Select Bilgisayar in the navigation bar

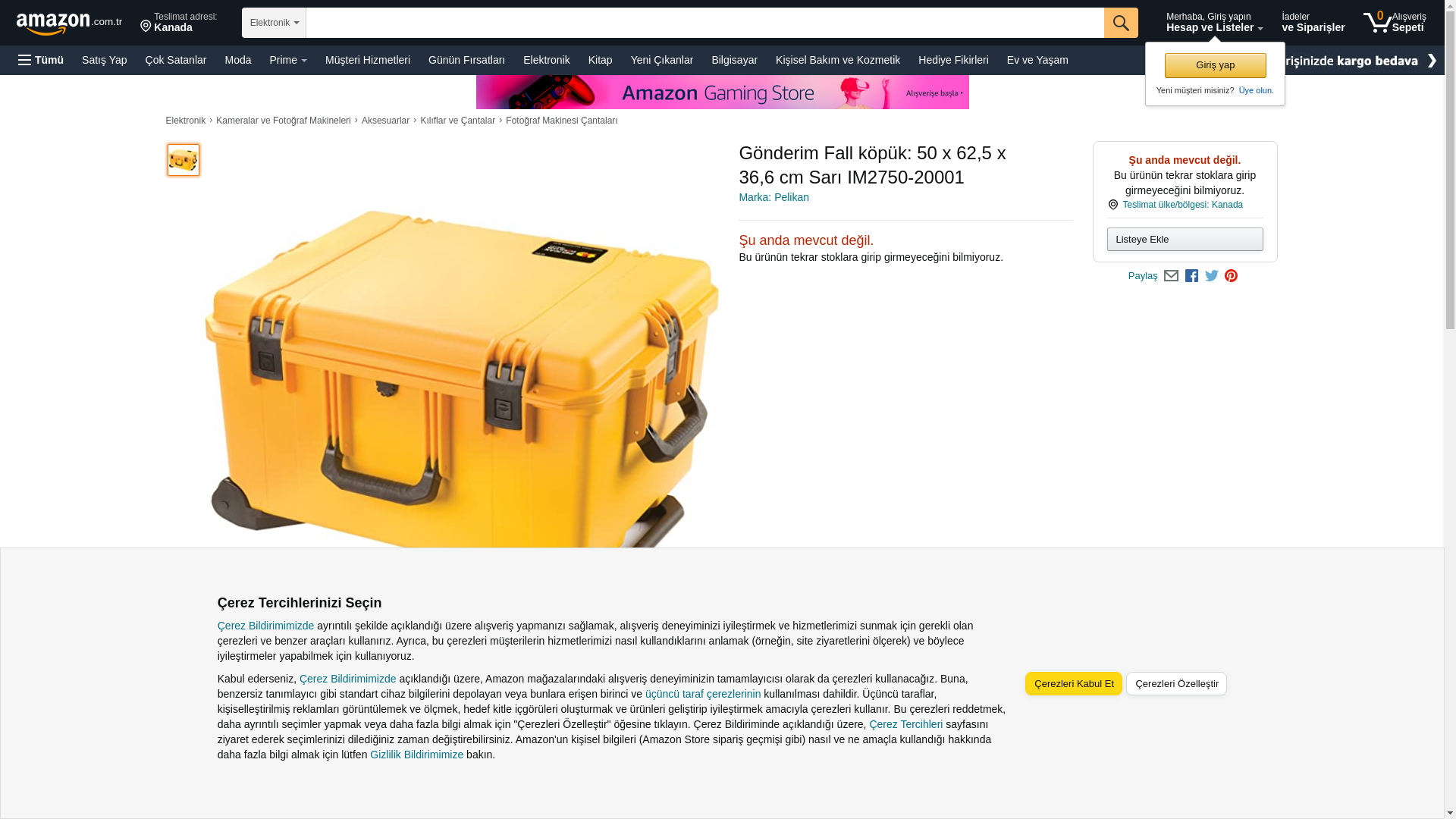pyautogui.click(x=734, y=60)
